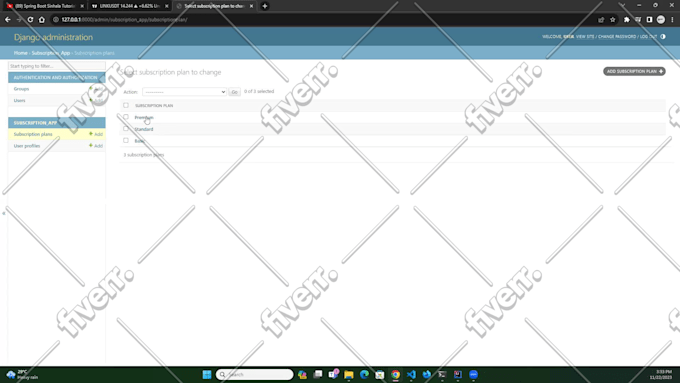The width and height of the screenshot is (680, 383).
Task: Click the green plus icon beside User profiles
Action: coord(91,145)
